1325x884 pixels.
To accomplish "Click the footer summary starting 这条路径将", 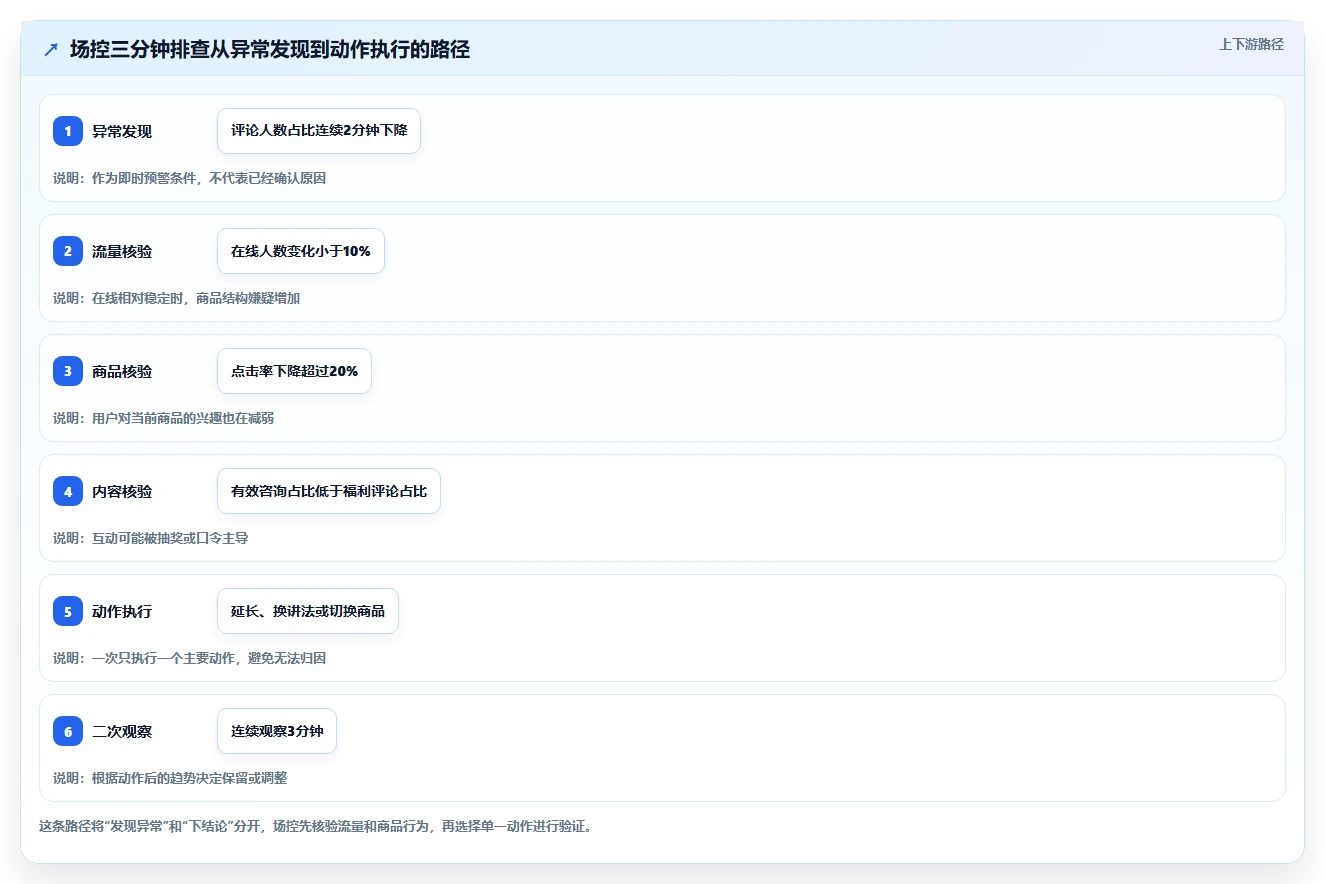I will (315, 827).
